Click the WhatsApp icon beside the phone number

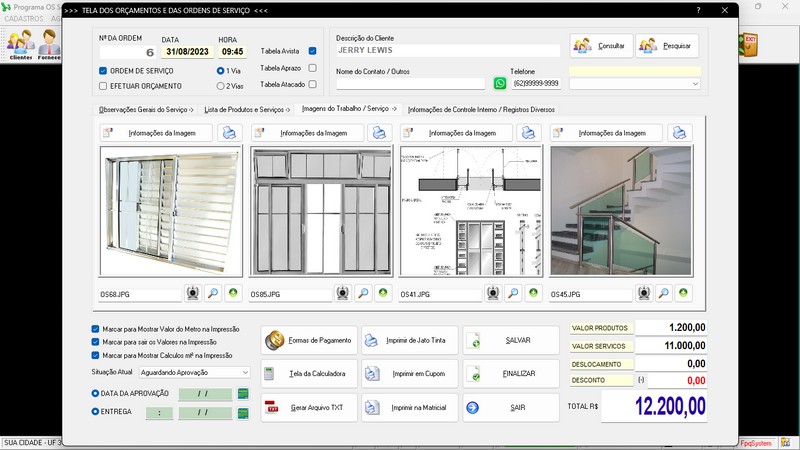tap(500, 84)
